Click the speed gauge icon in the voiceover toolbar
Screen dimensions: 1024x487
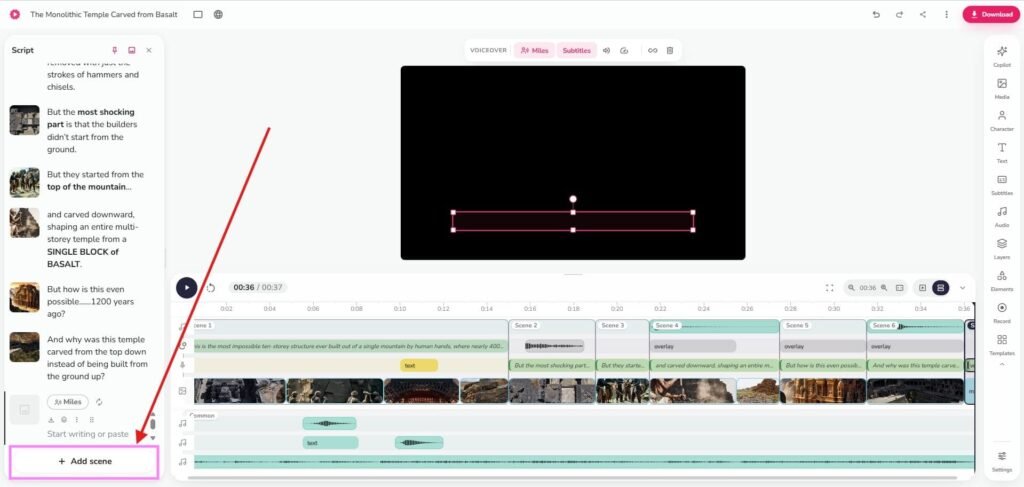click(624, 50)
